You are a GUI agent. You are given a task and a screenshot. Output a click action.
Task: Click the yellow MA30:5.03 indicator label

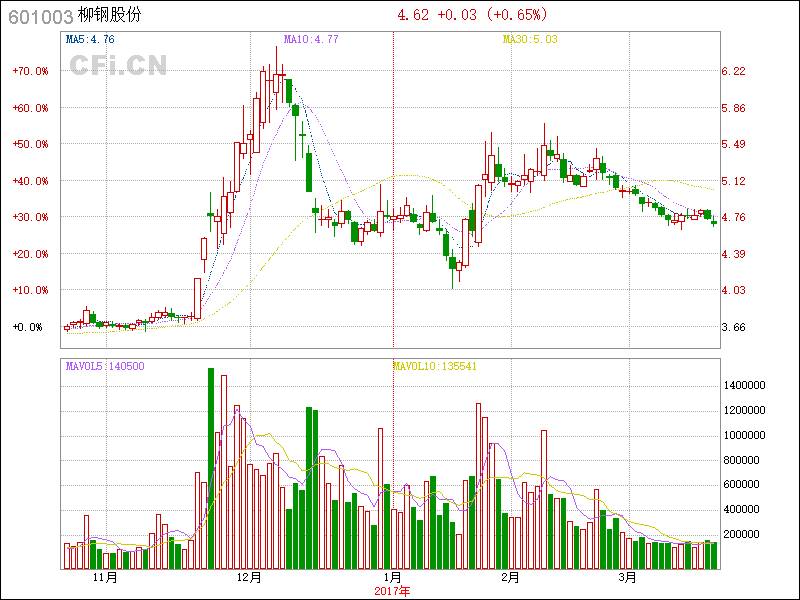[529, 40]
